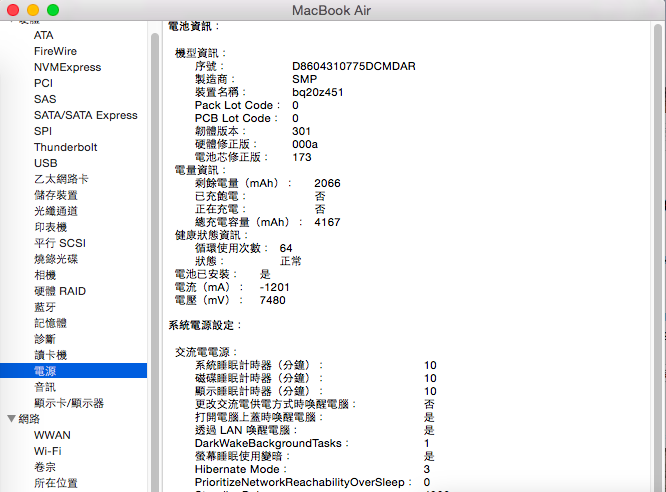Viewport: 666px width, 492px height.
Task: Open the SPI hardware entry
Action: [42, 131]
